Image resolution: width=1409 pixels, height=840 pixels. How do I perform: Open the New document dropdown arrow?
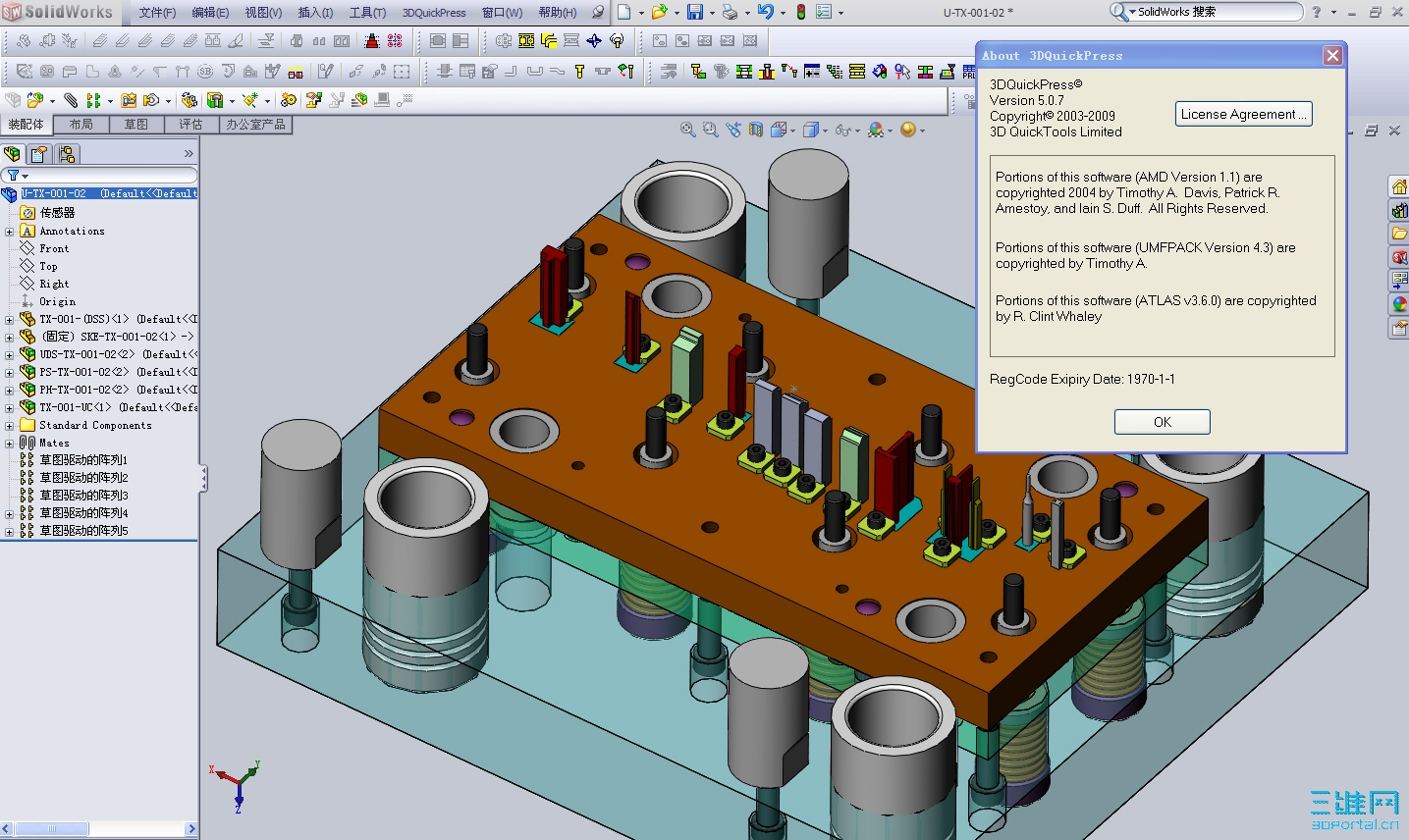tap(642, 13)
